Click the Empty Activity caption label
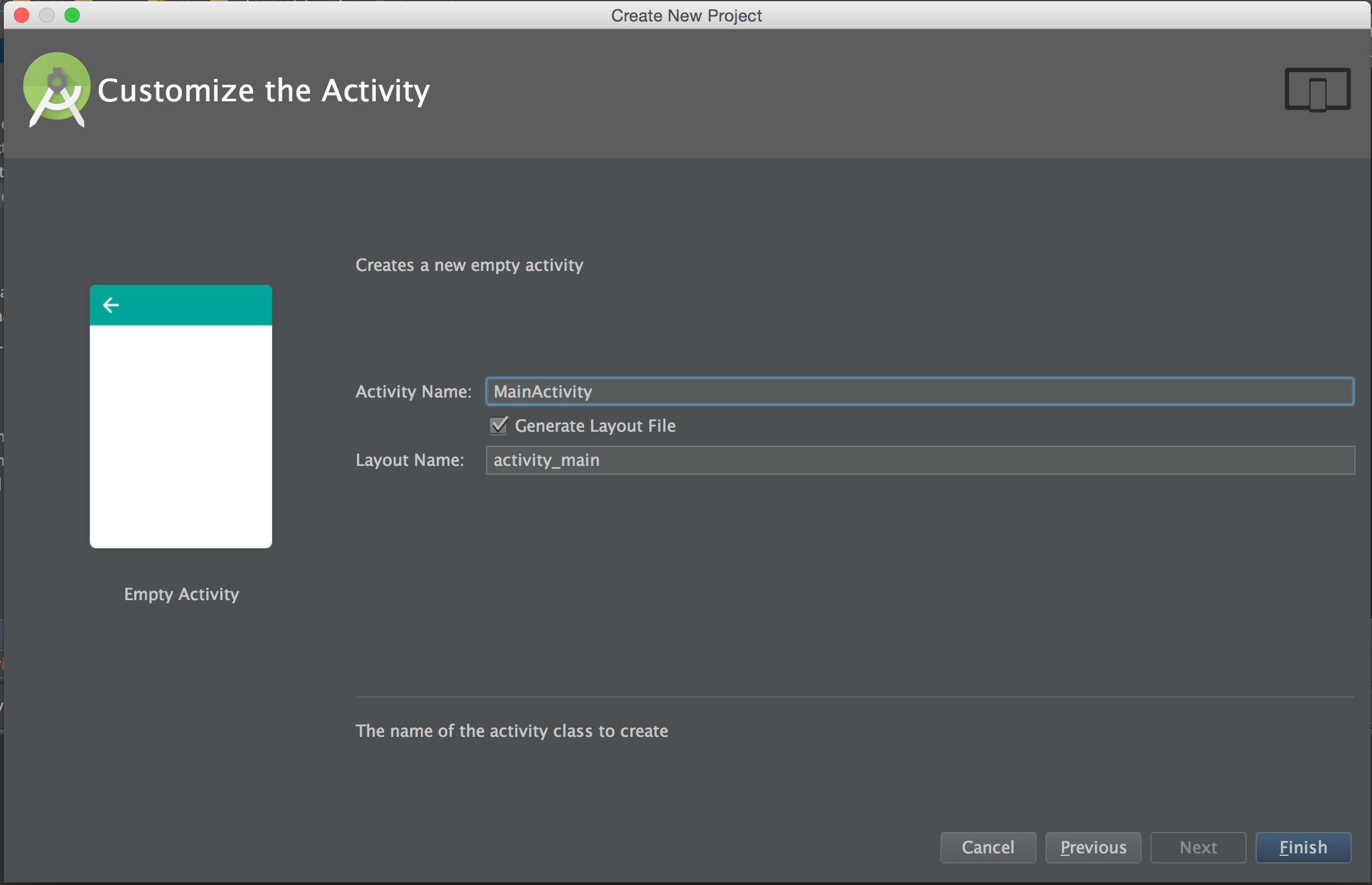The image size is (1372, 885). tap(182, 594)
